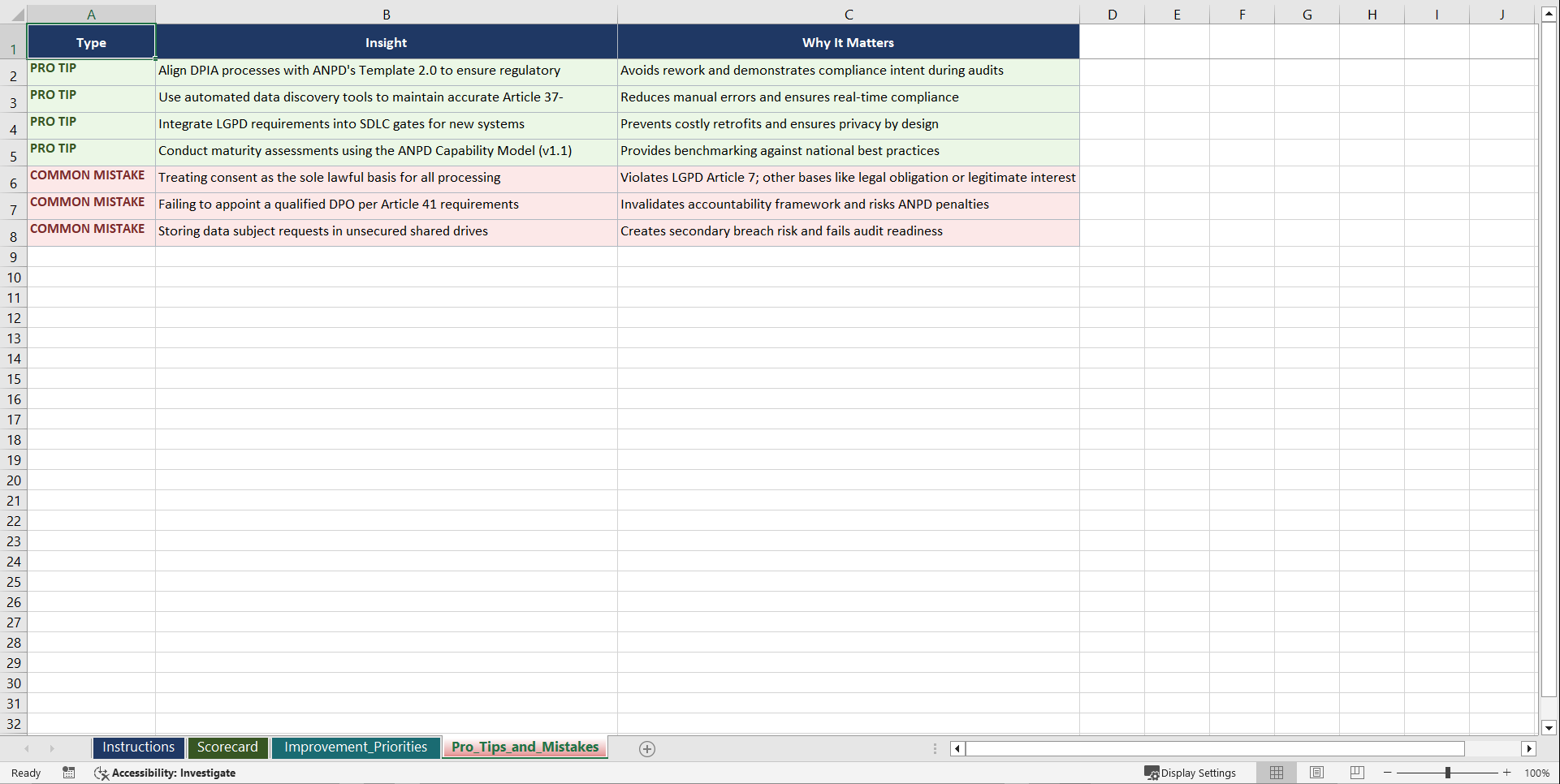The image size is (1560, 784).
Task: Select all cells using the corner button
Action: [13, 14]
